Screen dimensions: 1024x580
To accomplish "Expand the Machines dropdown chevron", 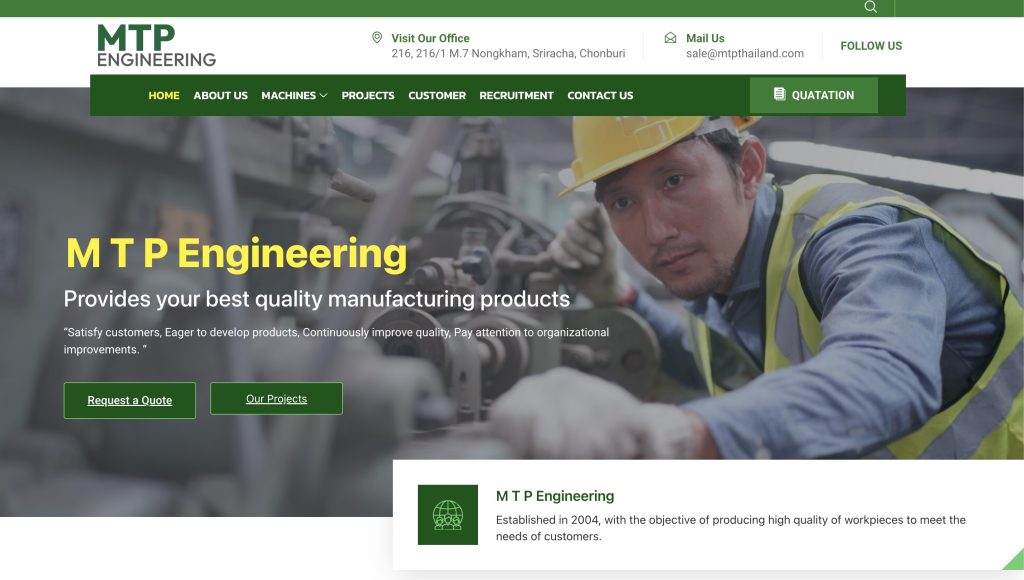I will click(x=323, y=95).
